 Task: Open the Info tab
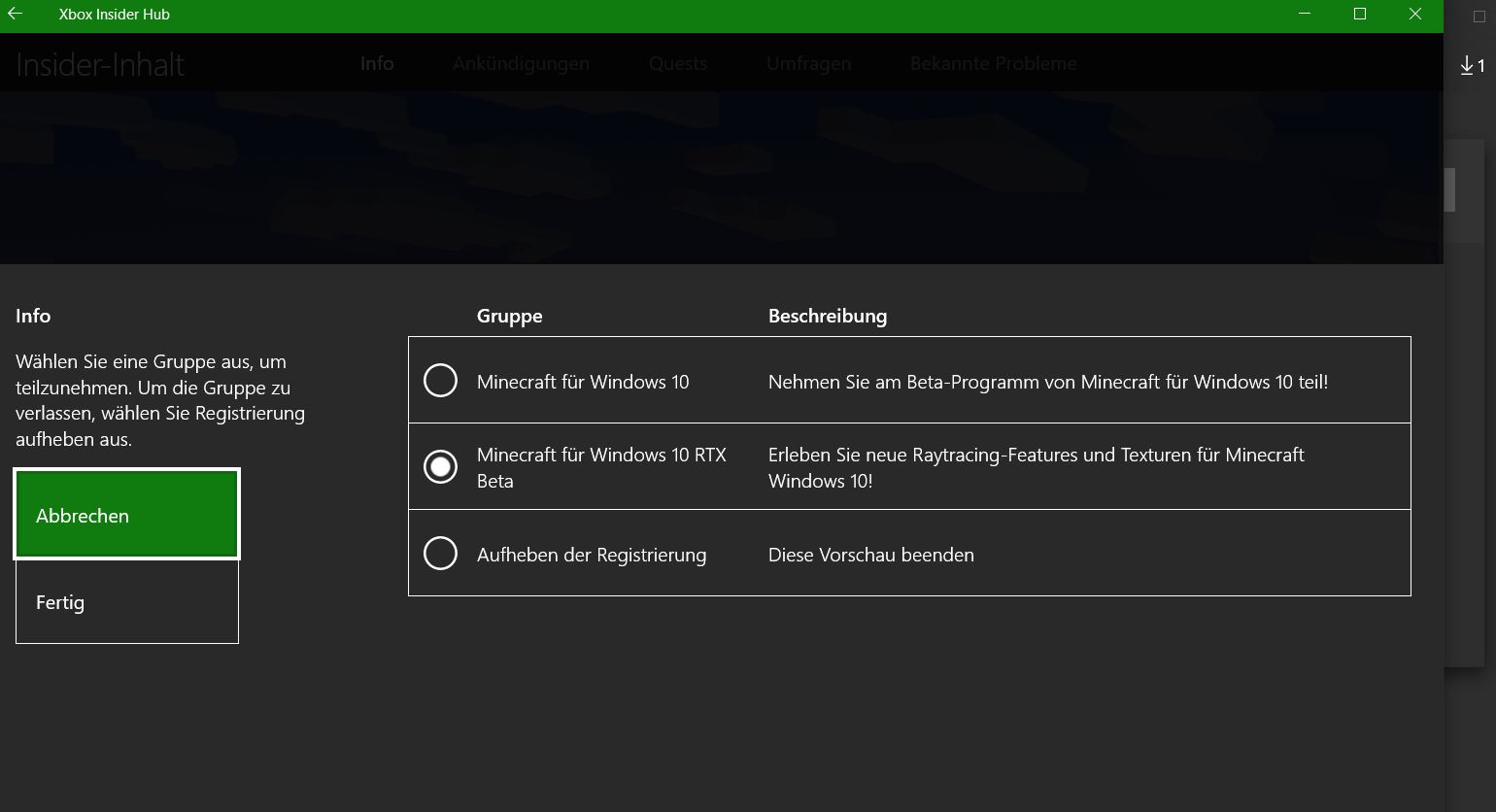[377, 63]
